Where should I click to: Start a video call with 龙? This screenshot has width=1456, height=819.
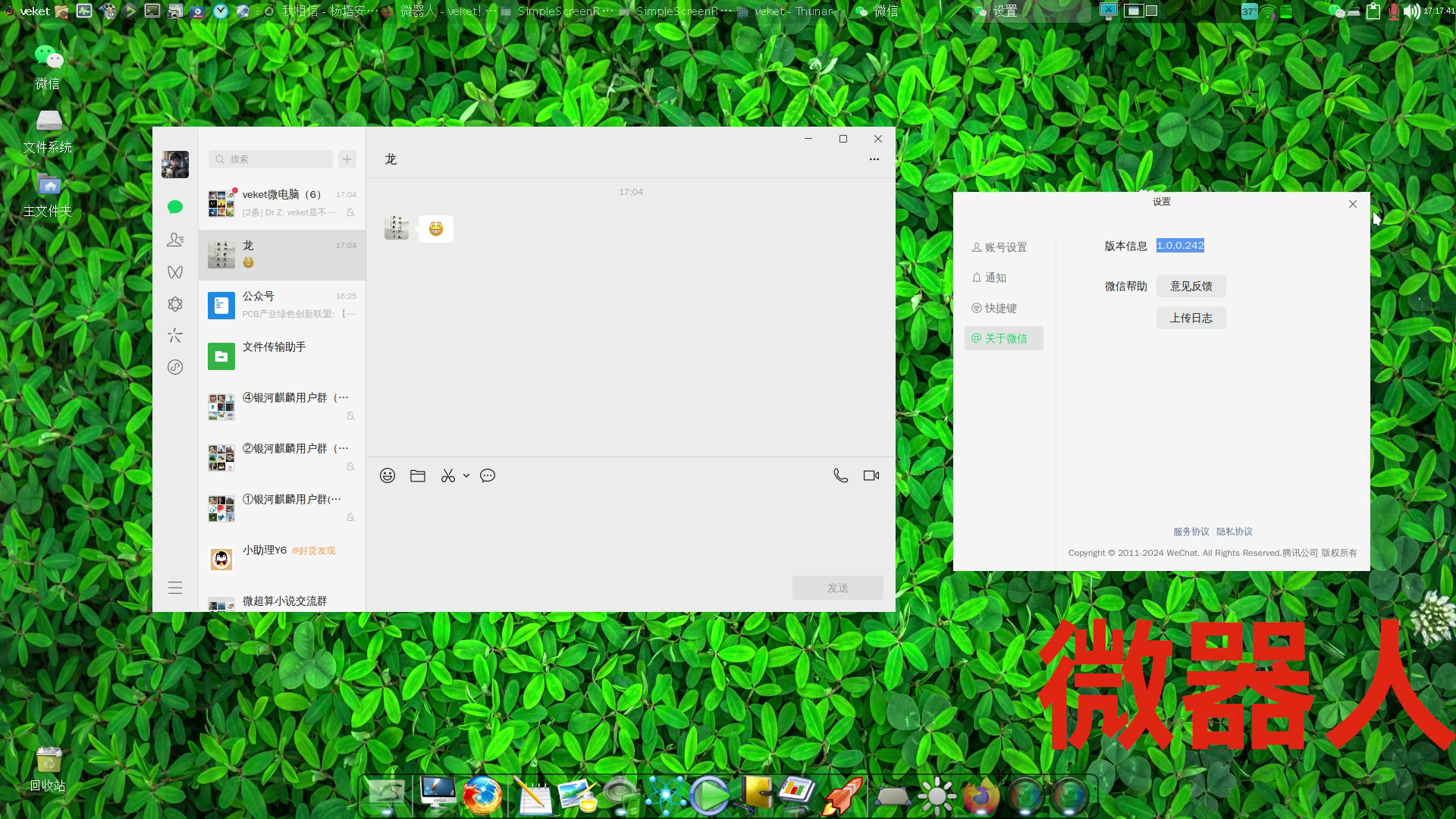coord(871,475)
